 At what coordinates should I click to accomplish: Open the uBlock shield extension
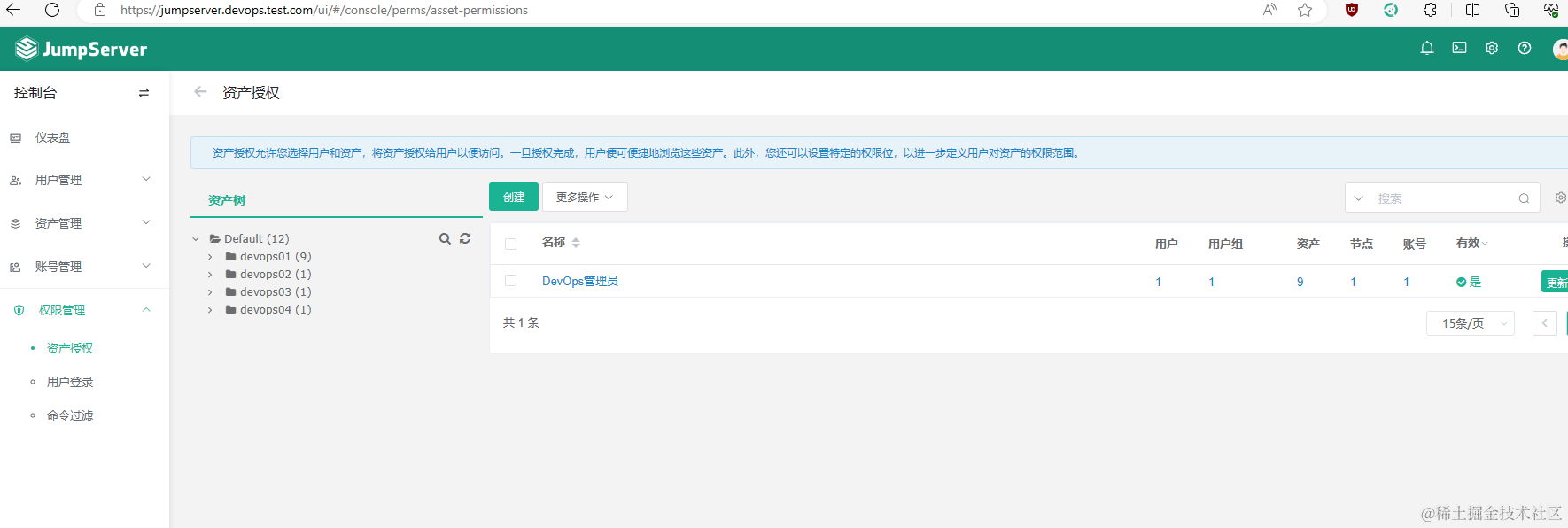click(x=1352, y=10)
